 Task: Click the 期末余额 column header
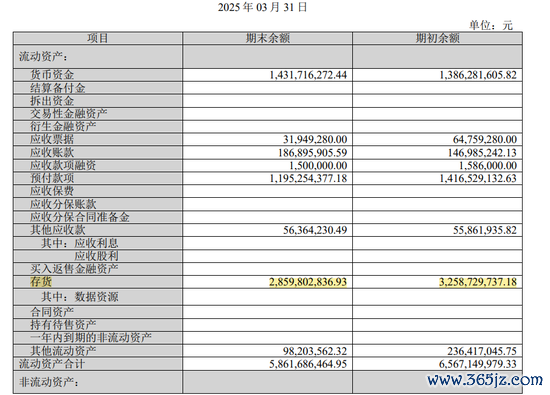click(x=268, y=38)
